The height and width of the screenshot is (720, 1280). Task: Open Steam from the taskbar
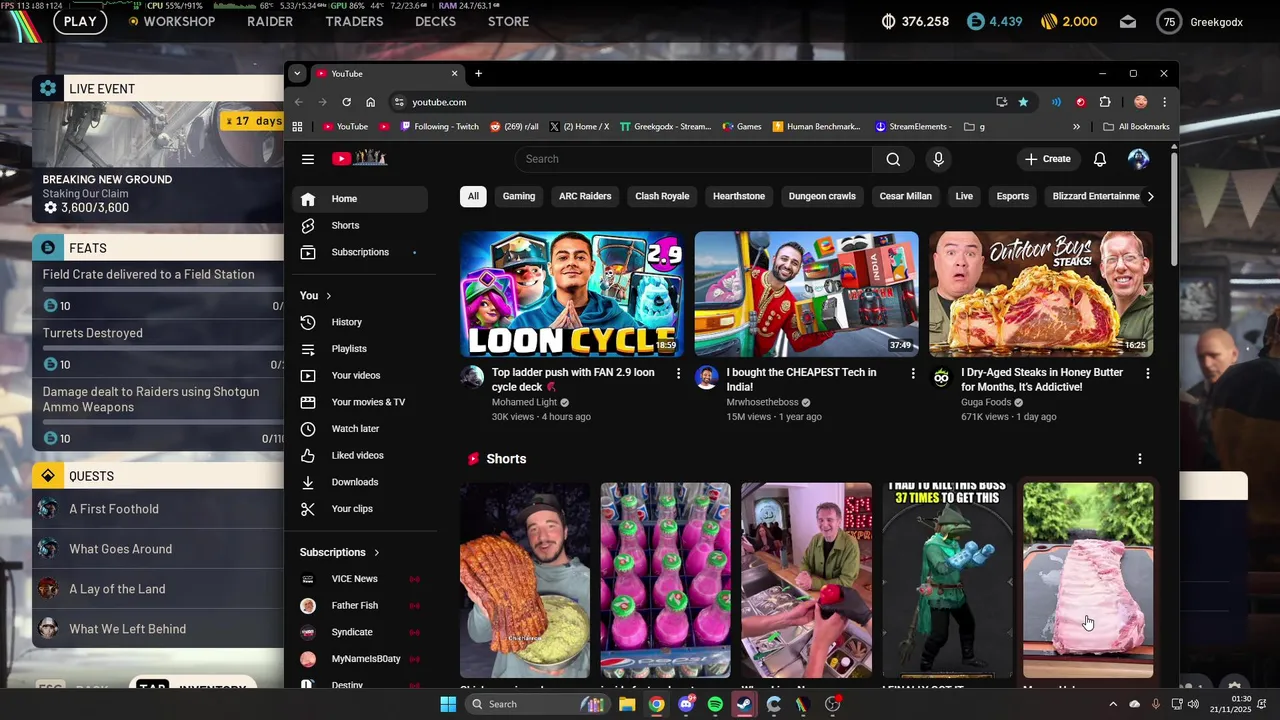pos(744,704)
